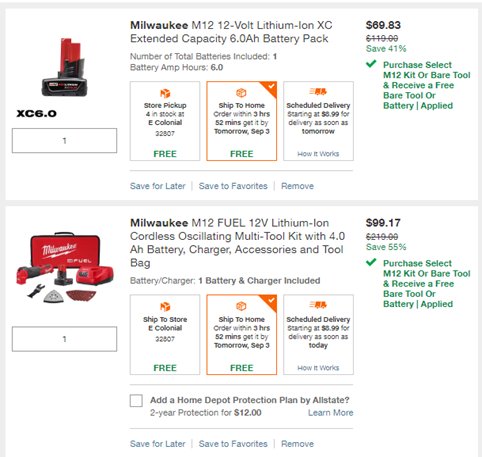Open How It Works under battery Scheduled Delivery
This screenshot has width=482, height=457.
[x=318, y=154]
